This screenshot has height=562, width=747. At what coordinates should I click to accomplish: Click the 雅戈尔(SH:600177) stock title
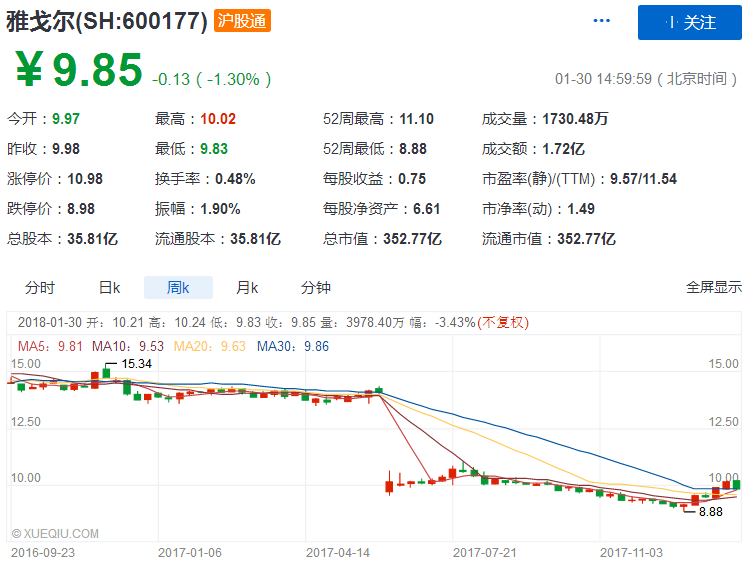(x=107, y=21)
